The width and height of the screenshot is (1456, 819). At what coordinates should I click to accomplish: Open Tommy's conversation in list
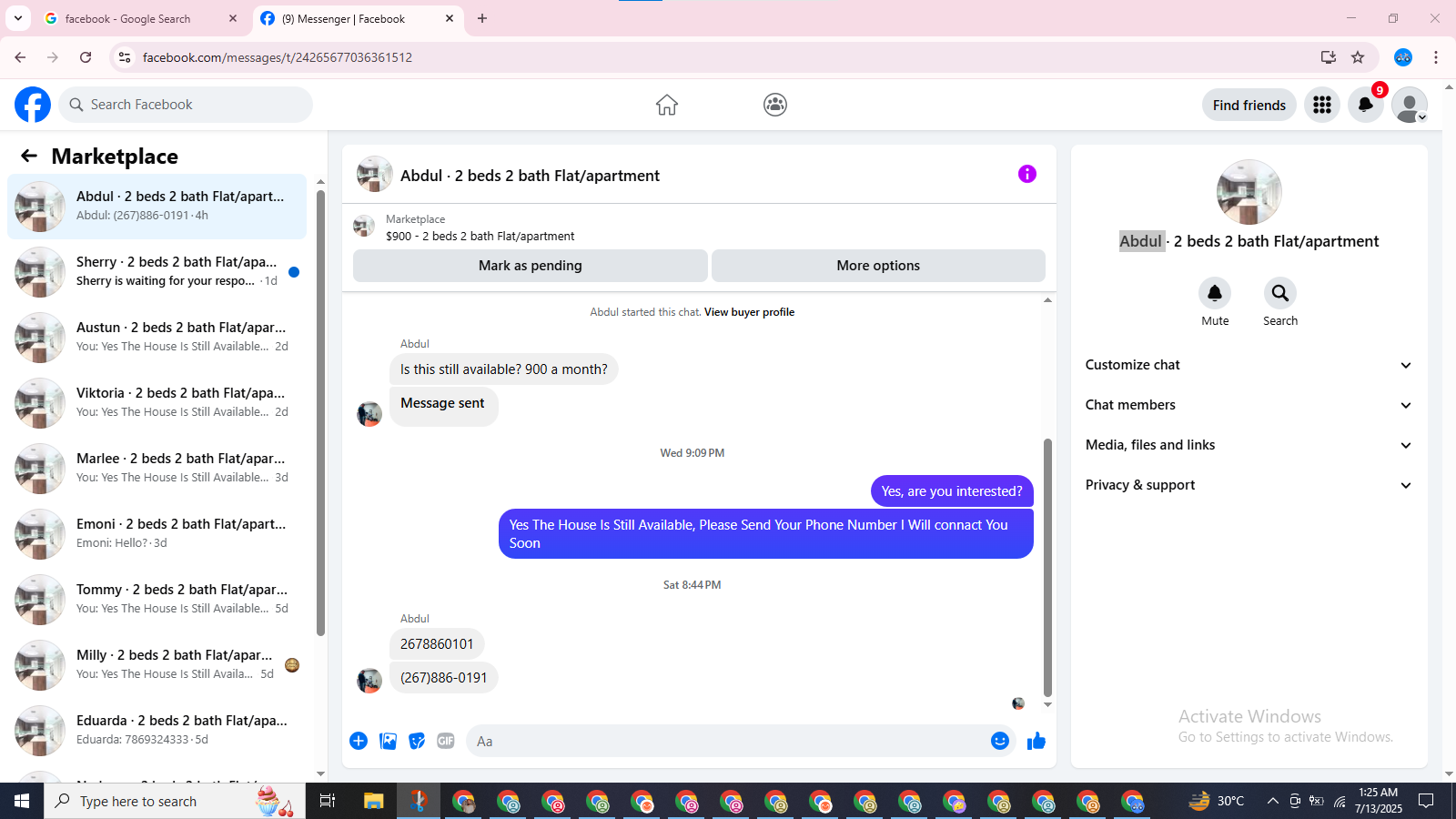tap(157, 600)
